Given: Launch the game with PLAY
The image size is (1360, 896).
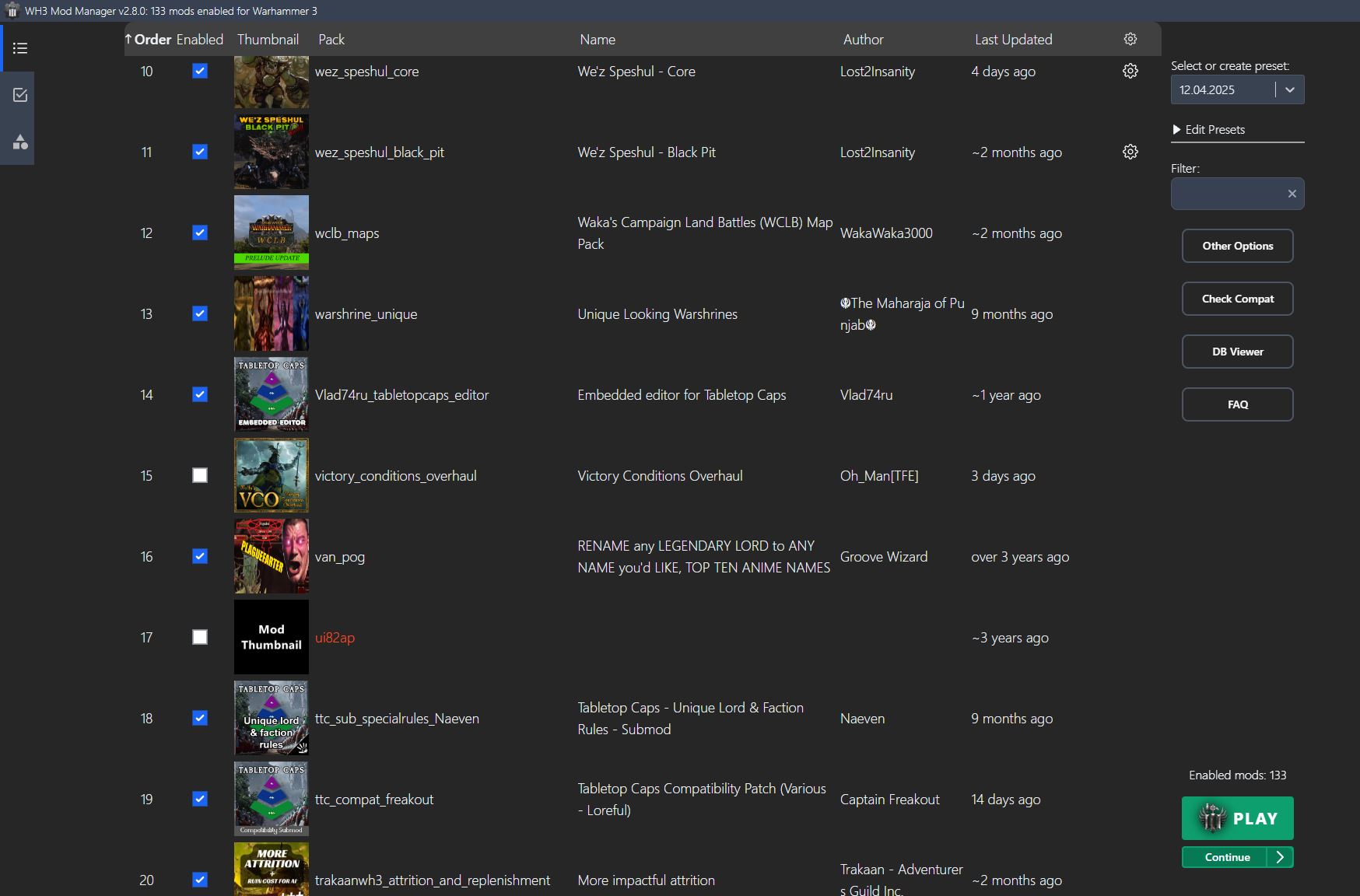Looking at the screenshot, I should [1238, 818].
